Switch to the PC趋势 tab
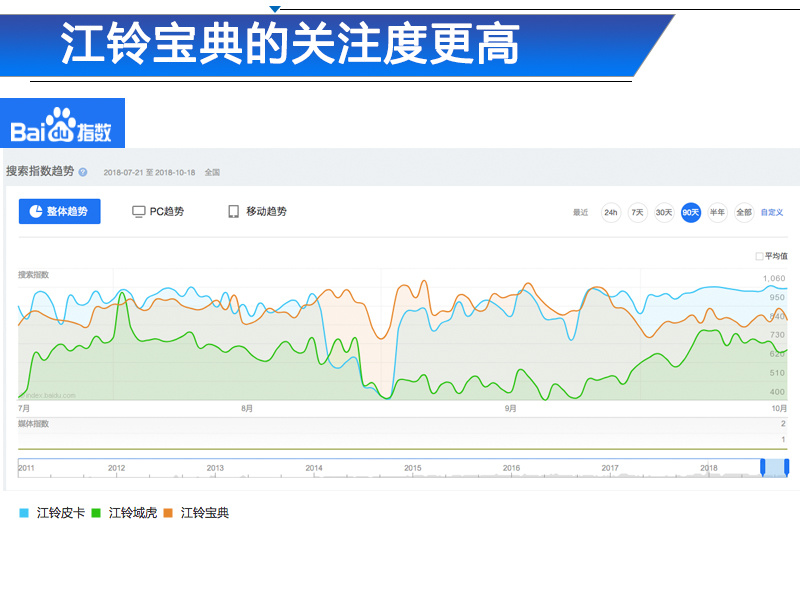800x600 pixels. tap(158, 211)
